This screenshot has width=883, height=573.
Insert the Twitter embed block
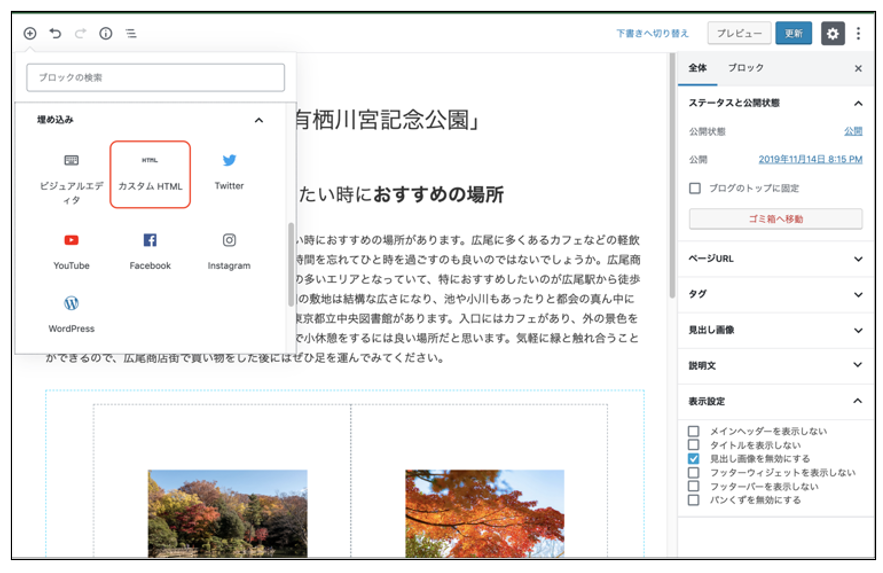coord(229,172)
